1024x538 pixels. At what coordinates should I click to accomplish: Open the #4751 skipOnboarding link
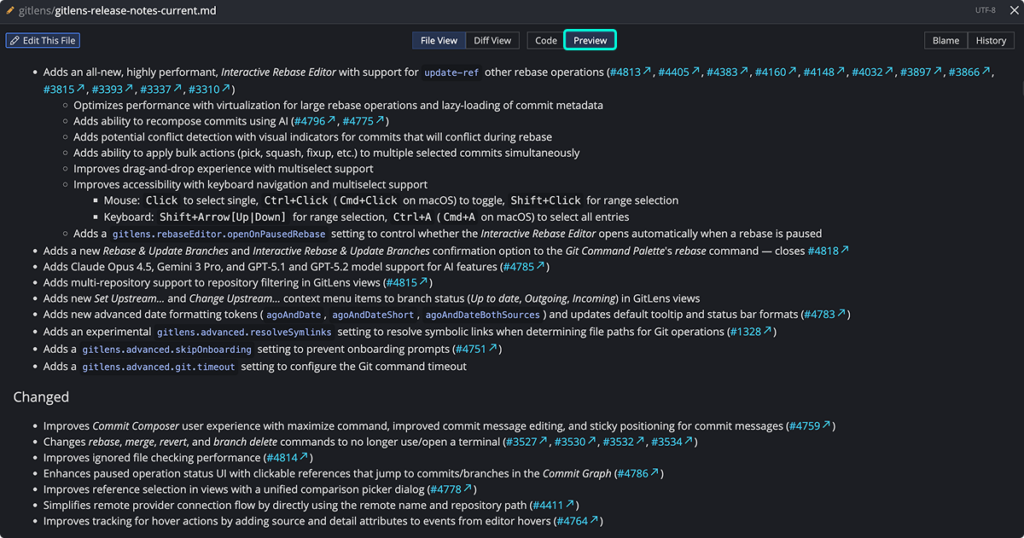click(x=476, y=349)
